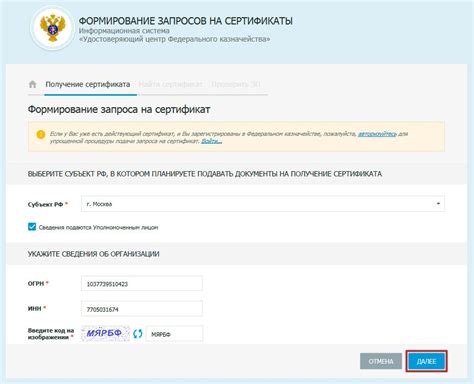Click the Federal Treasury emblem logo
The height and width of the screenshot is (384, 474).
point(52,28)
